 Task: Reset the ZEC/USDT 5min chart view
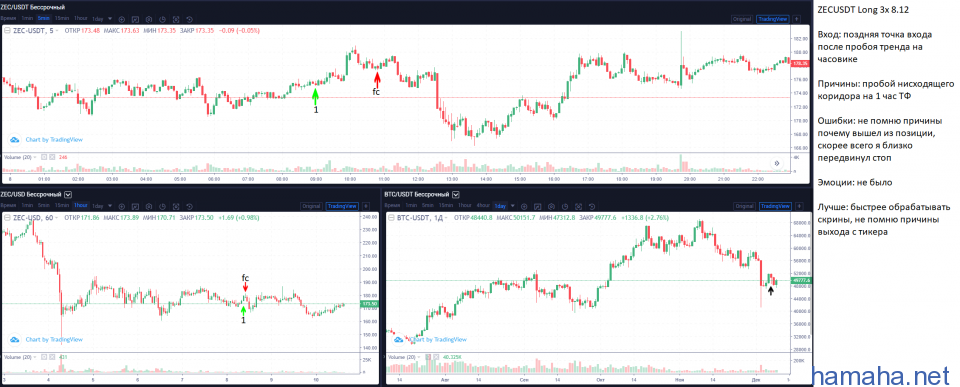[189, 19]
